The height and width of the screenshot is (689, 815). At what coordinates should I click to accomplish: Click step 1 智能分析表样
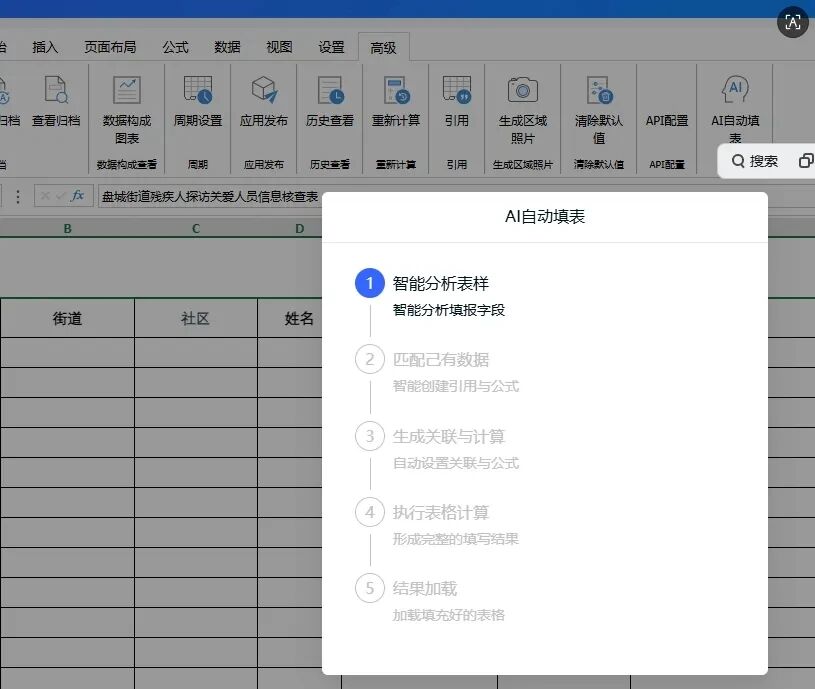pos(440,283)
